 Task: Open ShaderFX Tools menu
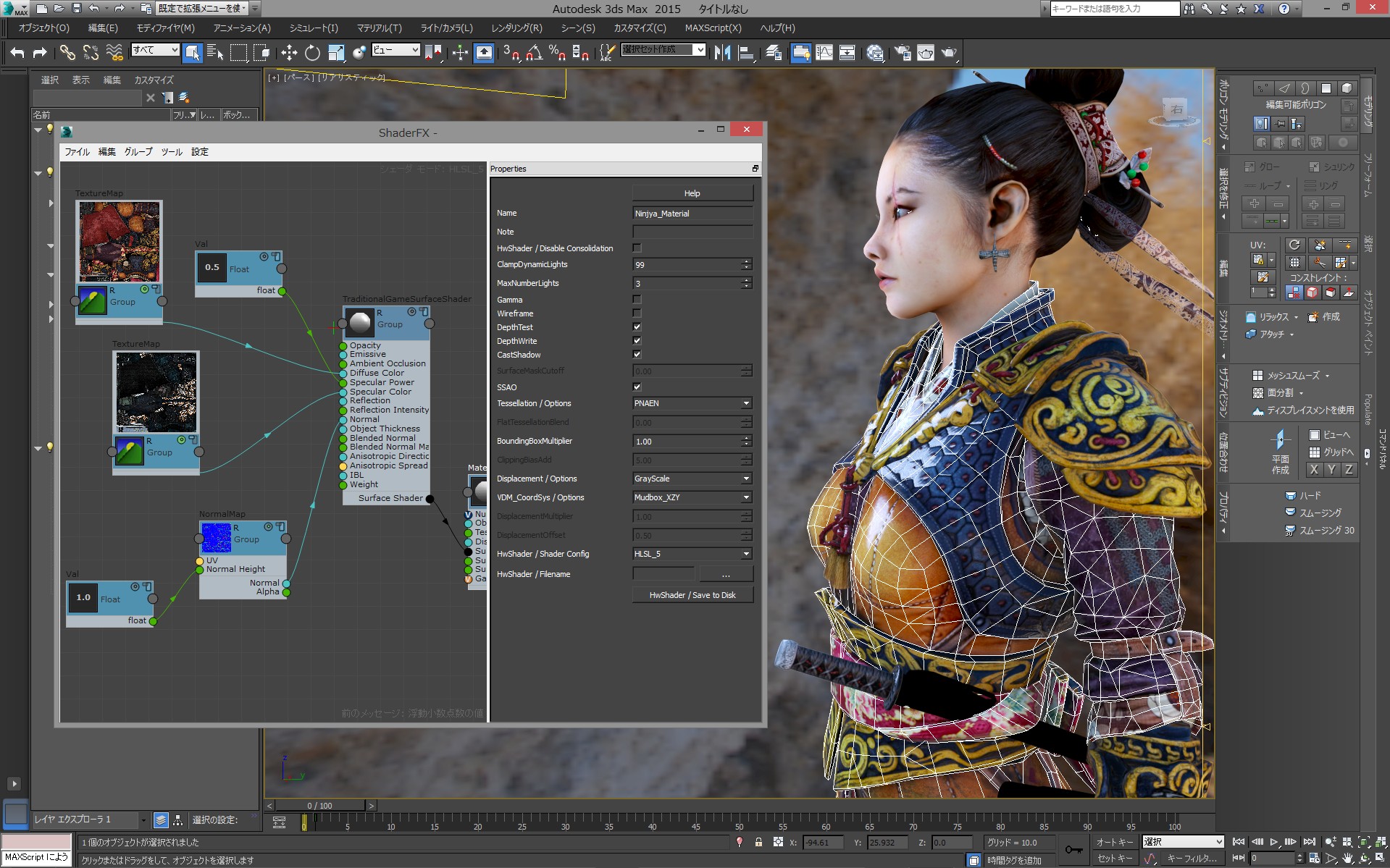pos(172,152)
